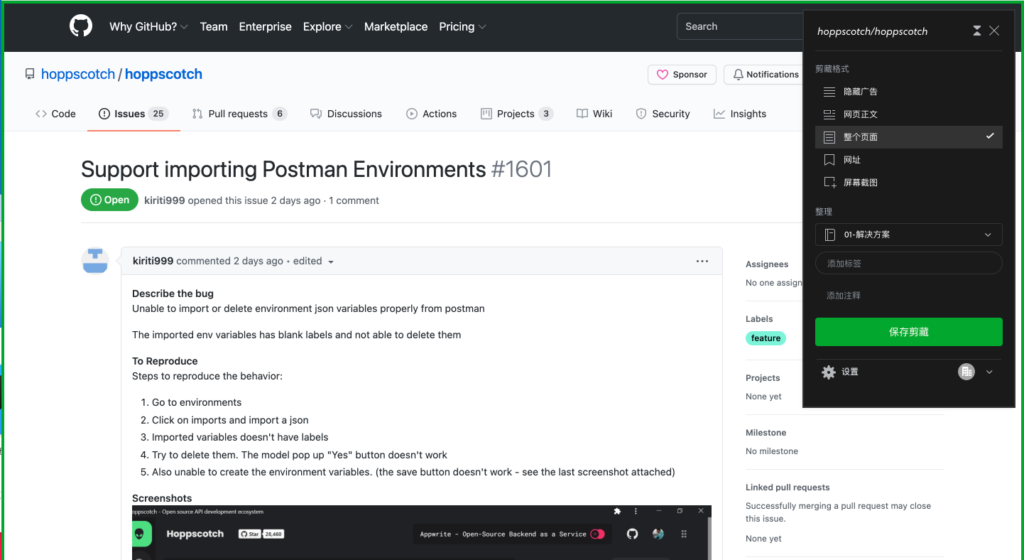
Task: Click the green 保存剪藏 save button
Action: pyautogui.click(x=908, y=332)
